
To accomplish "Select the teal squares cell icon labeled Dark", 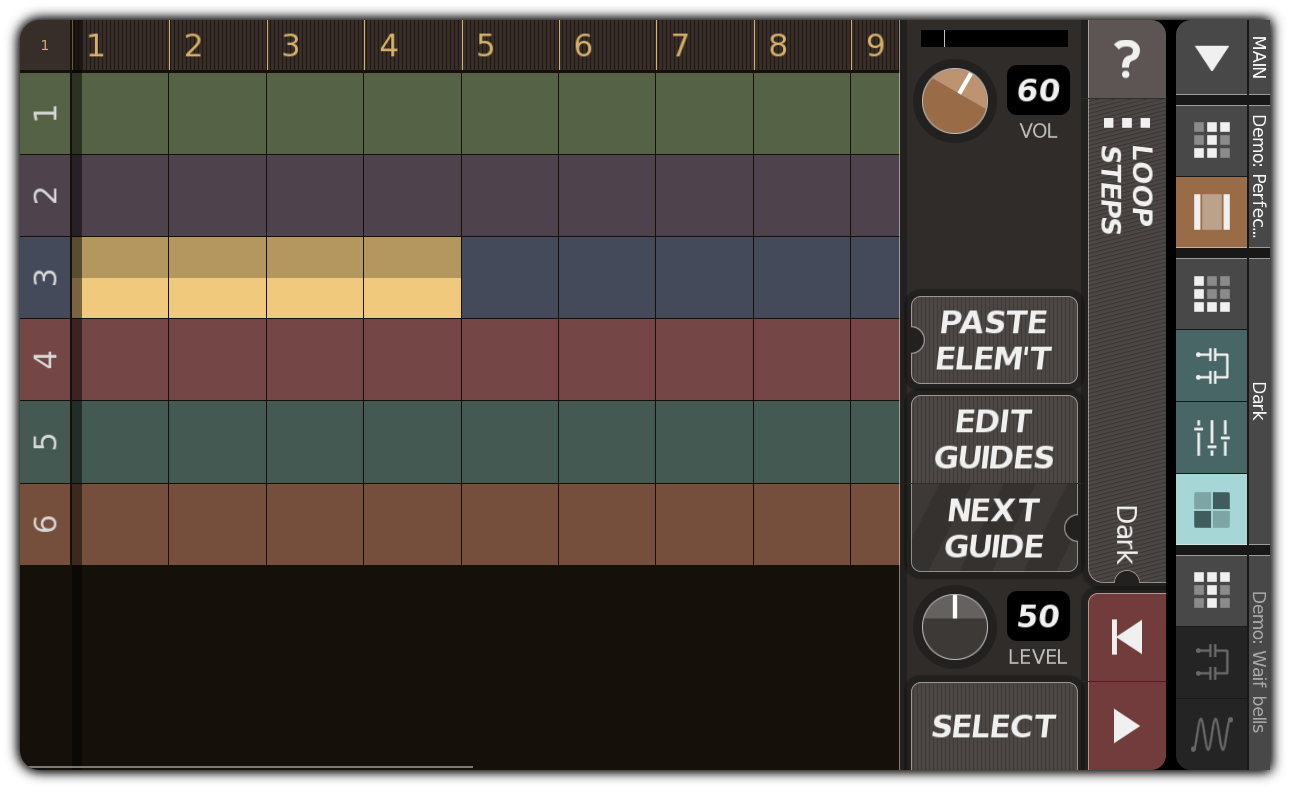I will pos(1212,510).
